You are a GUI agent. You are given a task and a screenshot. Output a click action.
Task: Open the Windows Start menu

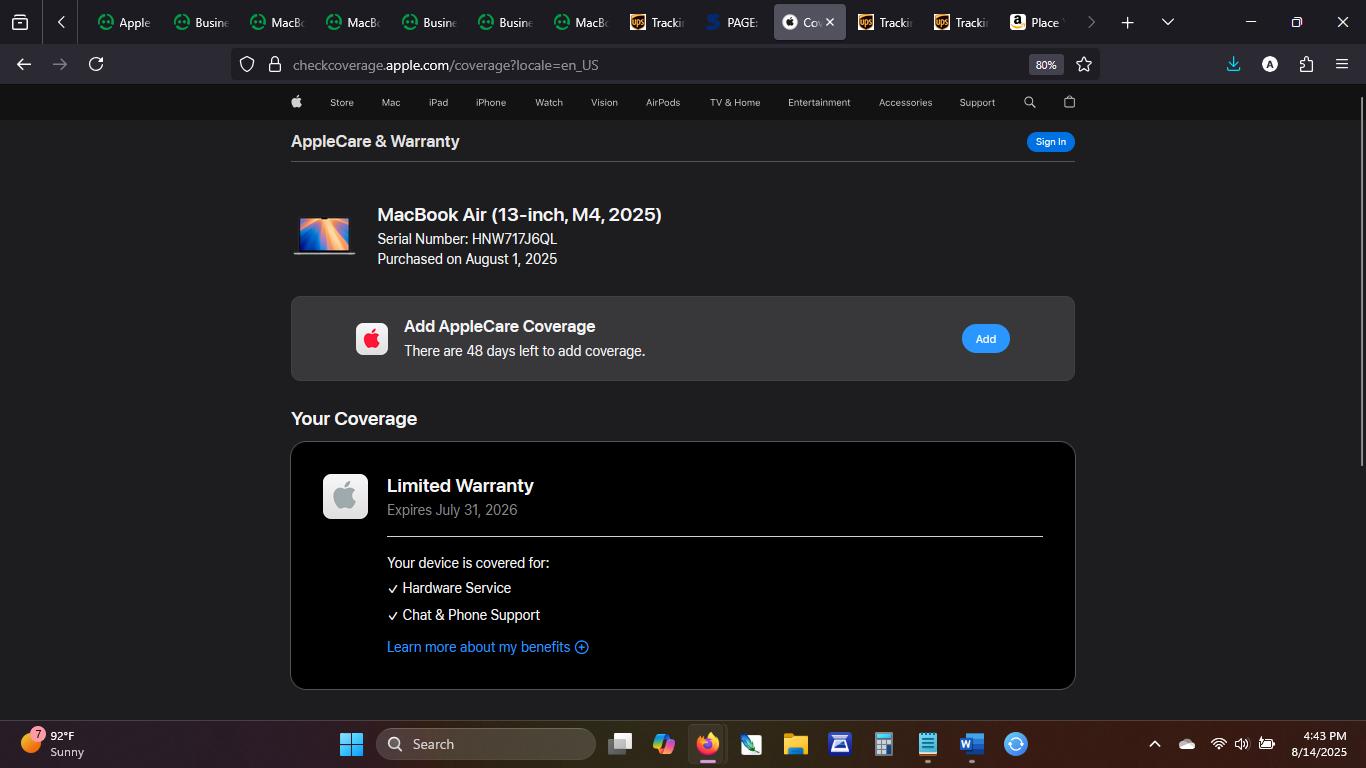[x=351, y=744]
